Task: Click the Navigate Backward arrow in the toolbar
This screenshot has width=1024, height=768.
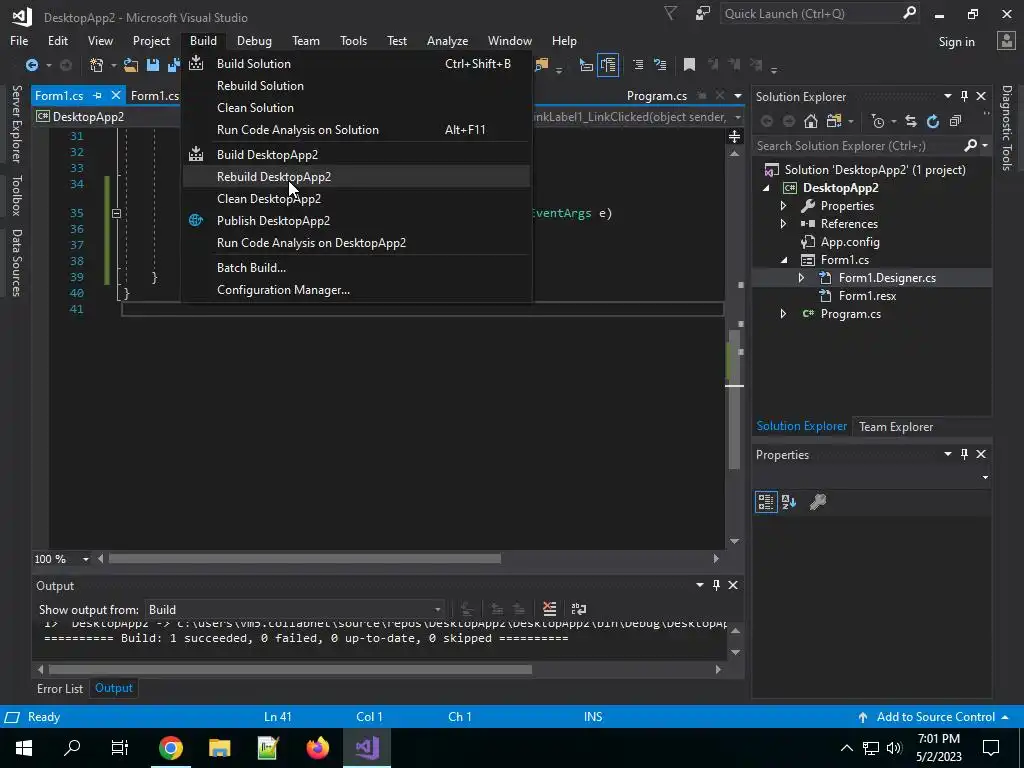Action: (31, 65)
